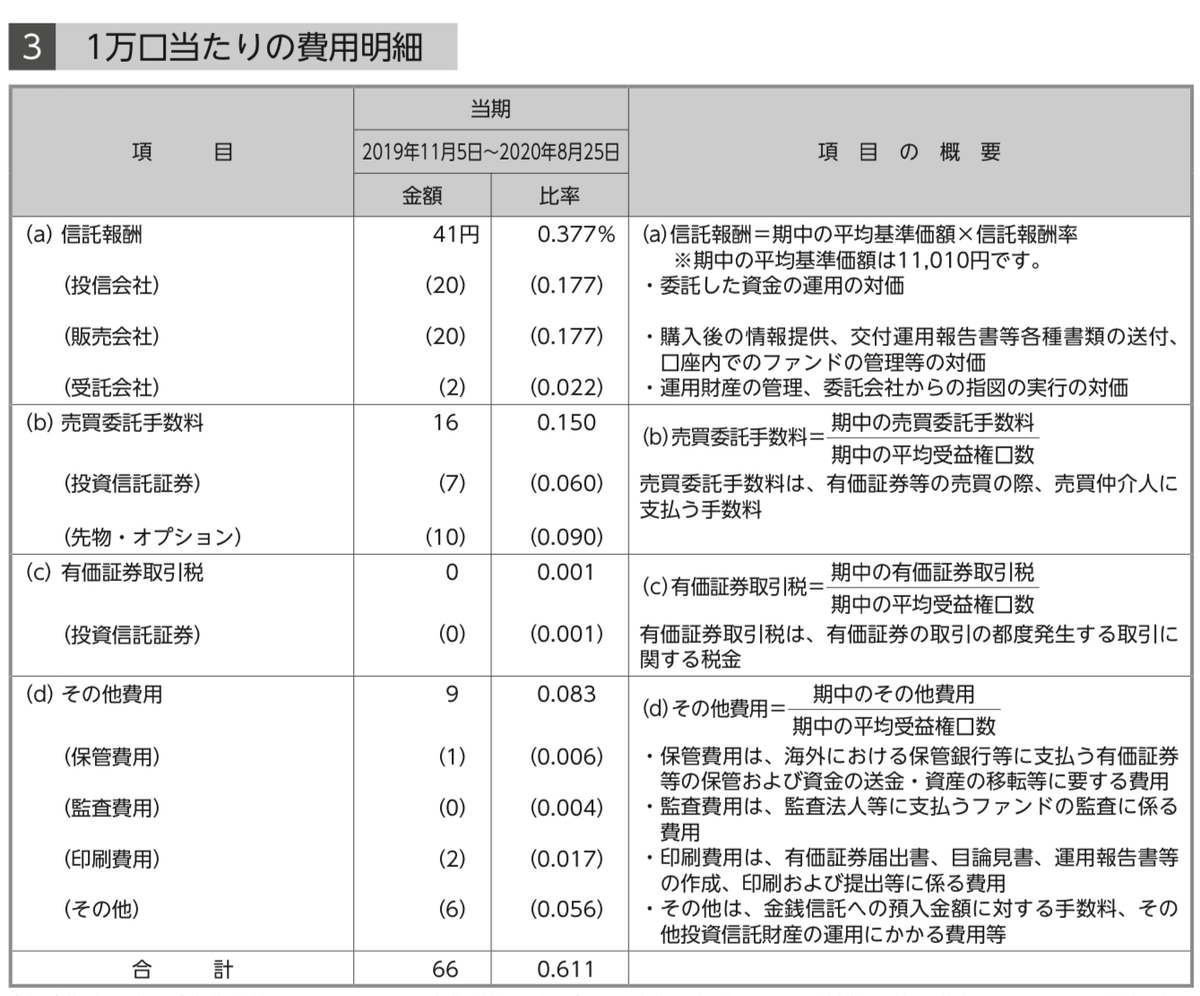Click the formula denominator '期中の平均受益権口数' under (b)
Image resolution: width=1200 pixels, height=996 pixels.
pyautogui.click(x=932, y=455)
